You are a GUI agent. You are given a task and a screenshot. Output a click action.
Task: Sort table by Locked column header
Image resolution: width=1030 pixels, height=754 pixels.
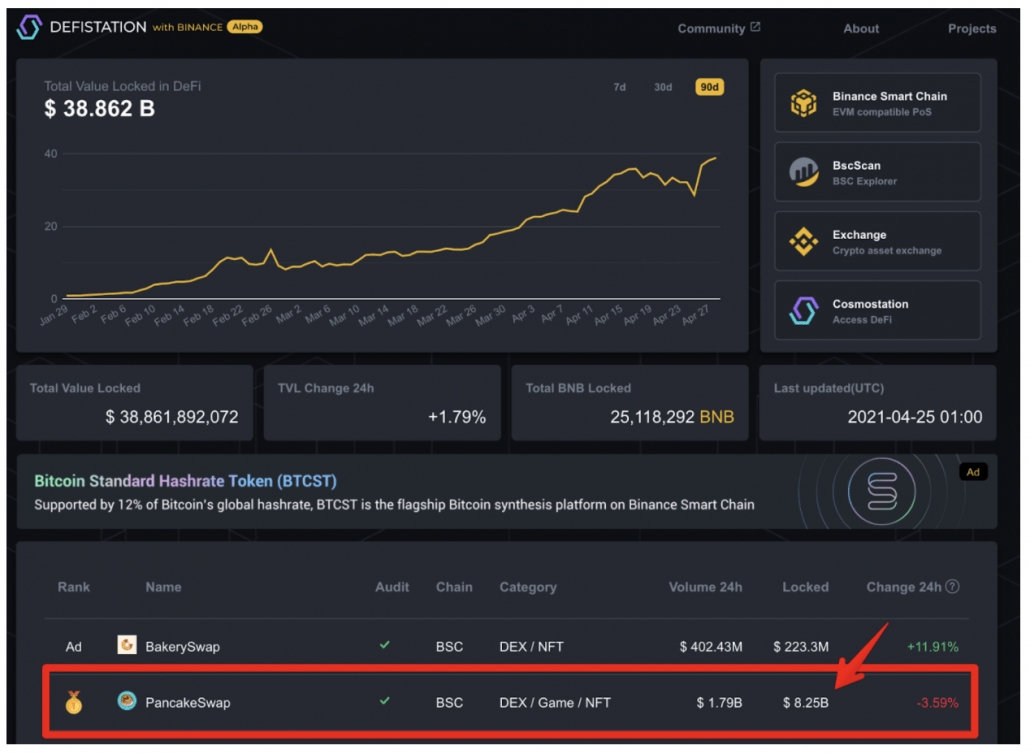click(x=805, y=587)
